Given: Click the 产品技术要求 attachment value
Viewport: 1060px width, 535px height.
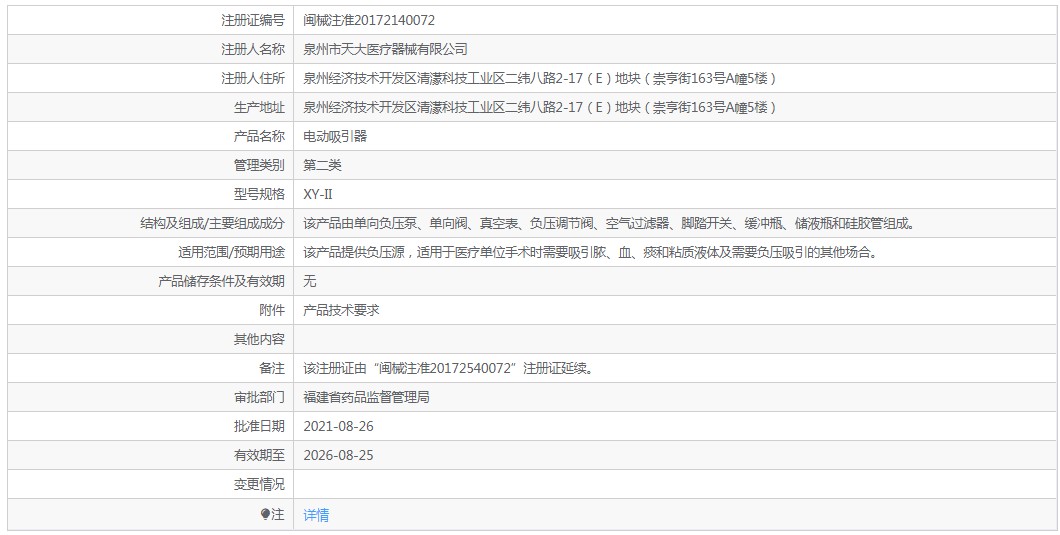Looking at the screenshot, I should pos(341,311).
